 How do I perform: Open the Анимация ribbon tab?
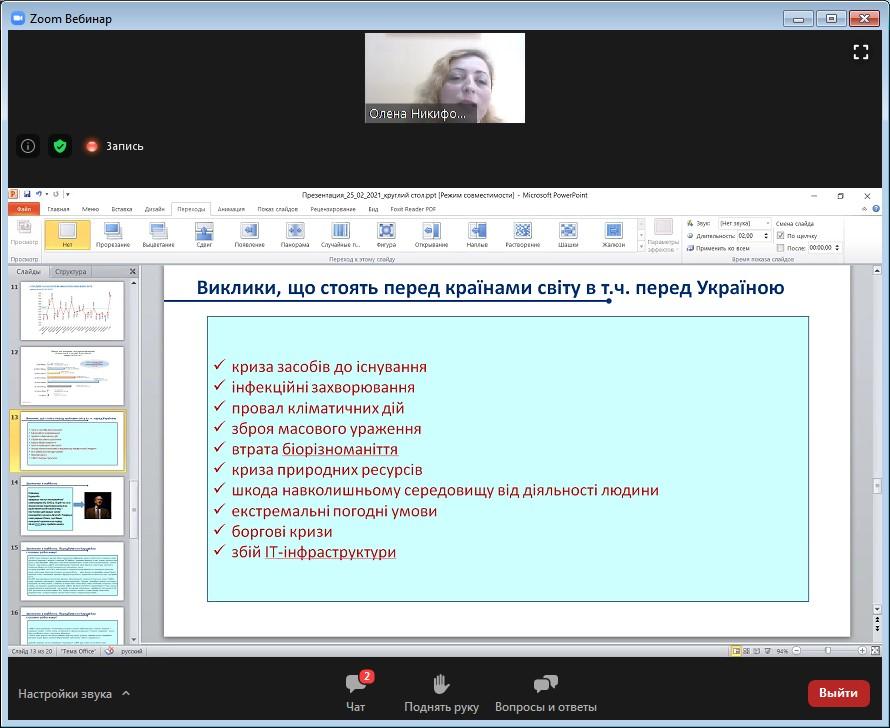pos(231,209)
